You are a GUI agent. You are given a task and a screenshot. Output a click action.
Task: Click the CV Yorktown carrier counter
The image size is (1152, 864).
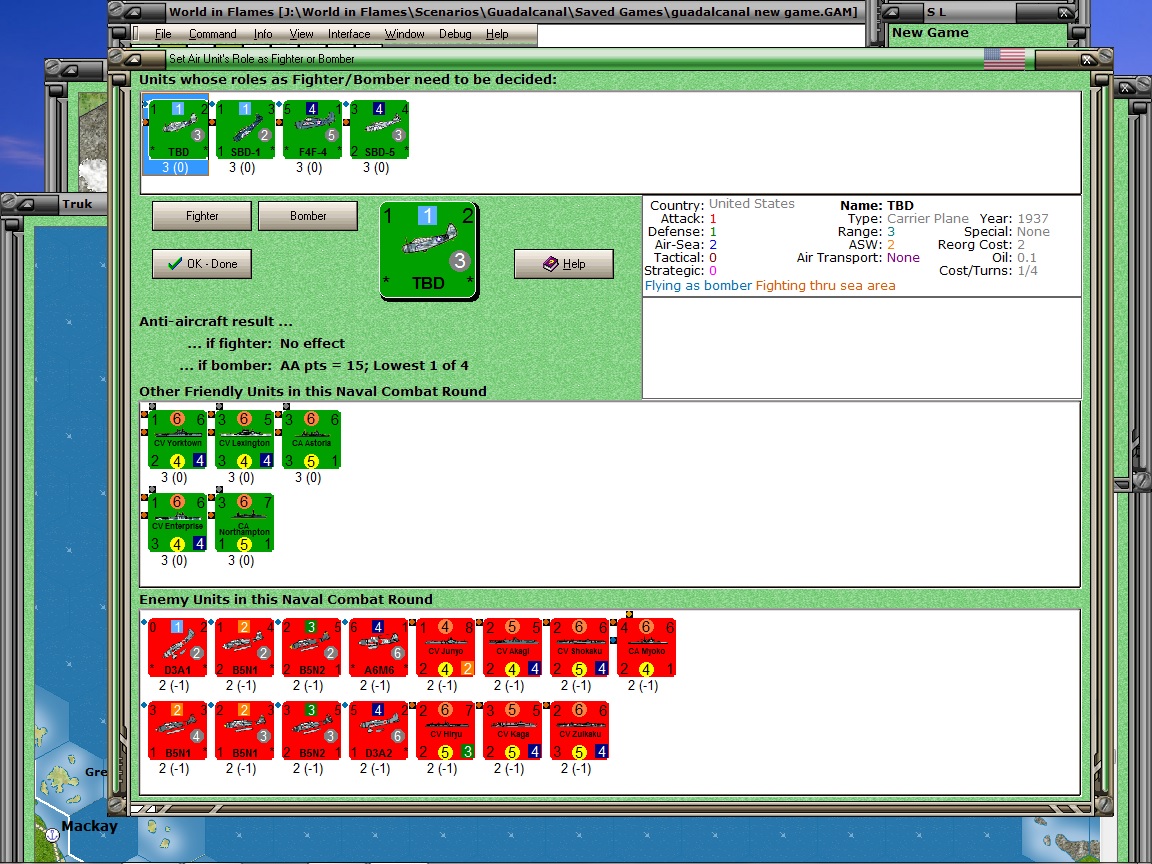pos(178,439)
